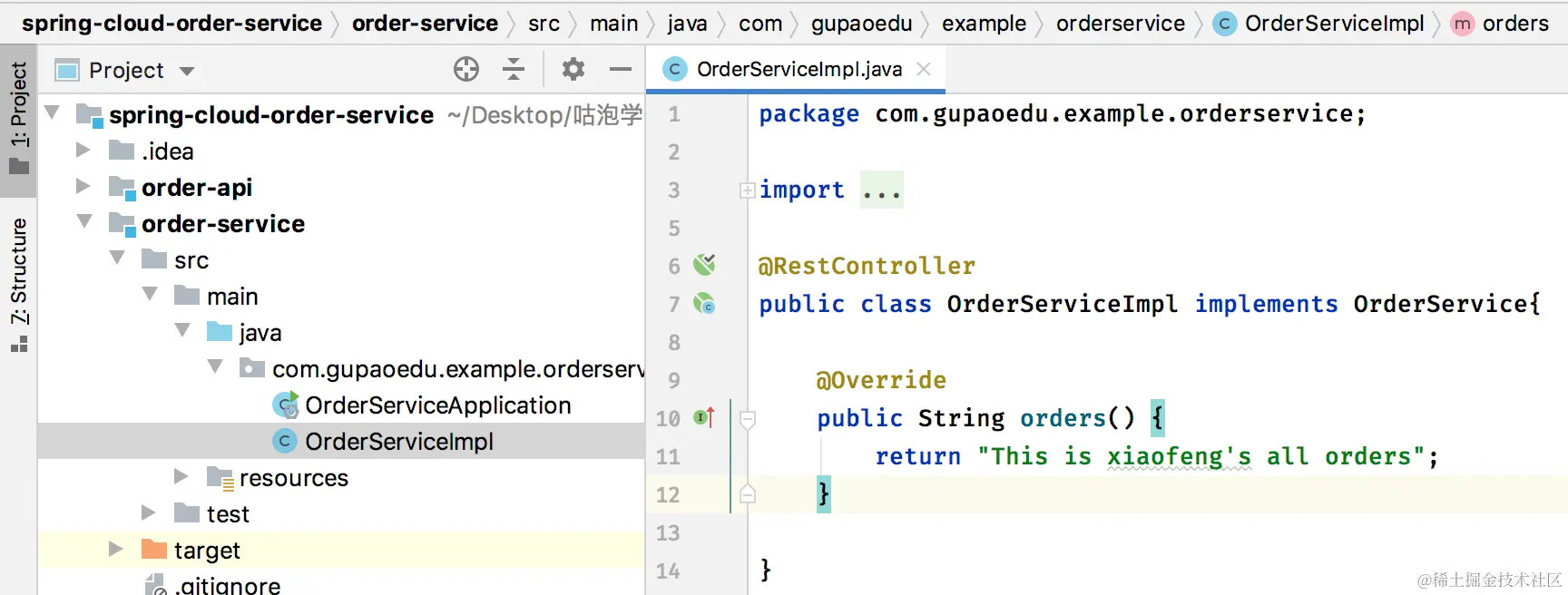Close the OrderServiceImpl.java tab
The height and width of the screenshot is (595, 1568).
pos(924,69)
